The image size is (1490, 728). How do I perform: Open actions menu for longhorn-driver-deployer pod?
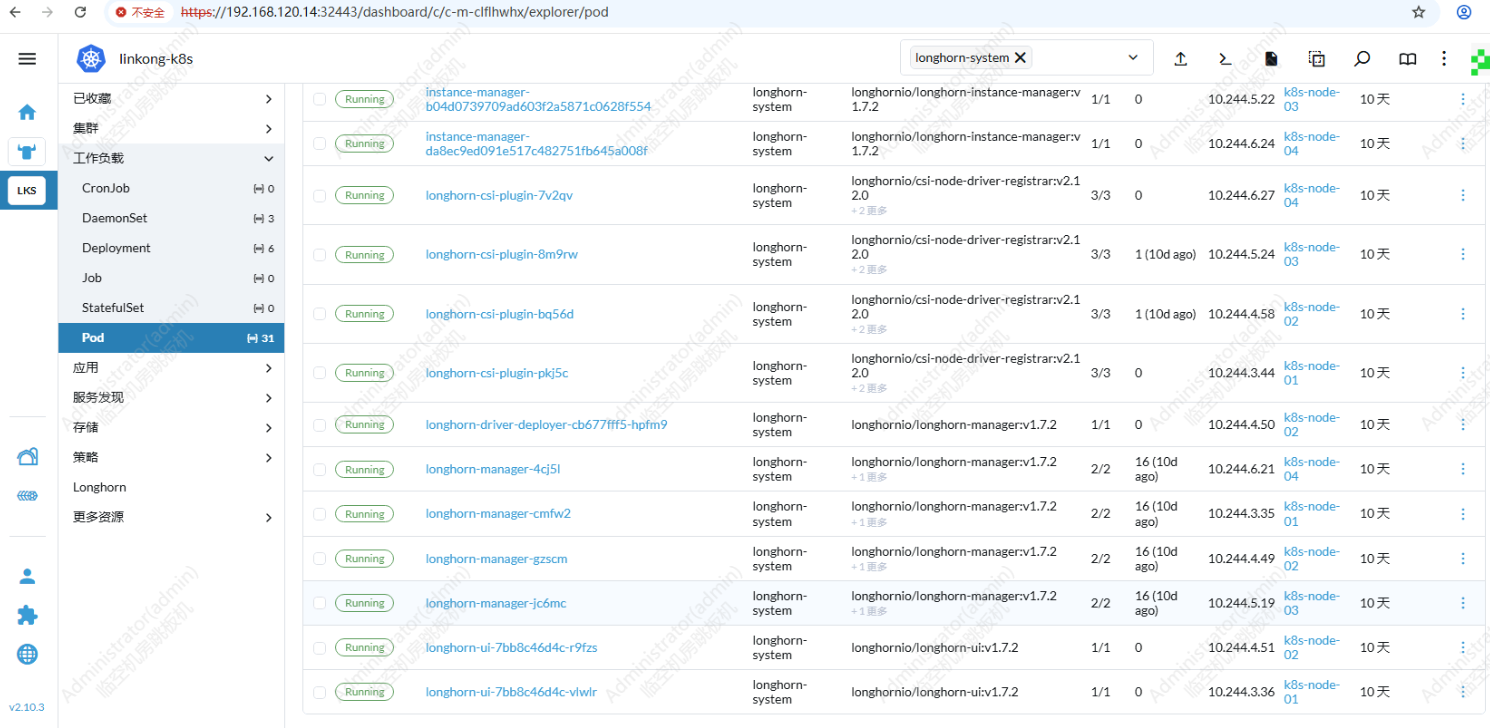point(1463,425)
